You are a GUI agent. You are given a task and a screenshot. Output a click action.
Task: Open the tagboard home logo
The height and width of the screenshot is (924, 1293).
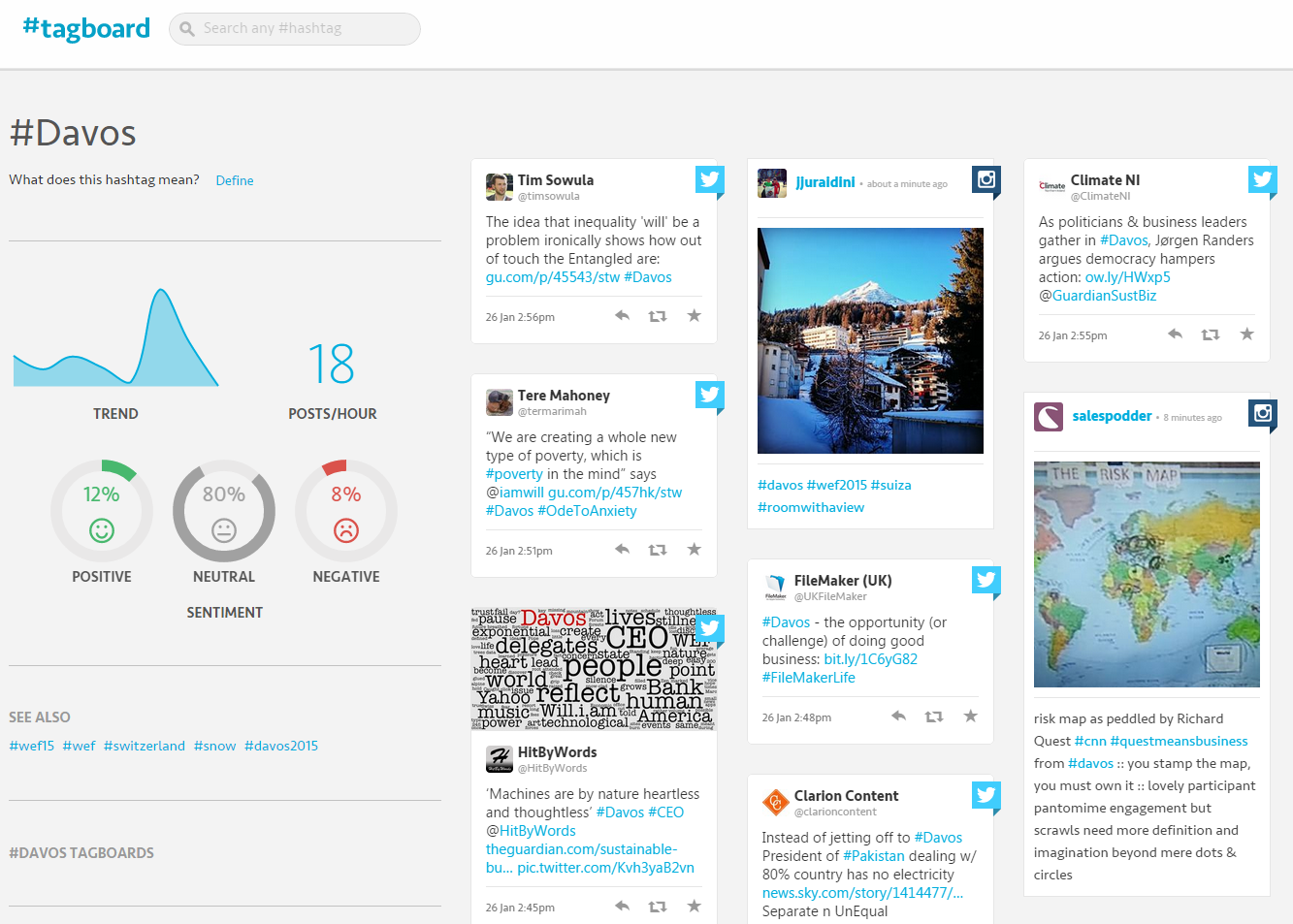tap(86, 28)
